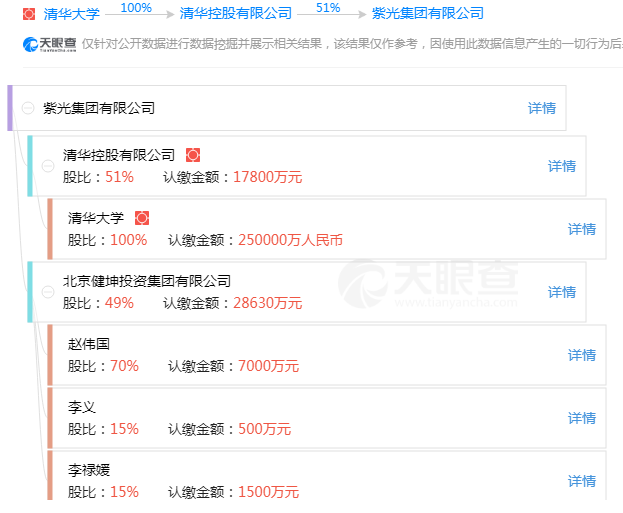Click the 100% label in the ownership path
Viewport: 623px width, 513px height.
(x=136, y=8)
